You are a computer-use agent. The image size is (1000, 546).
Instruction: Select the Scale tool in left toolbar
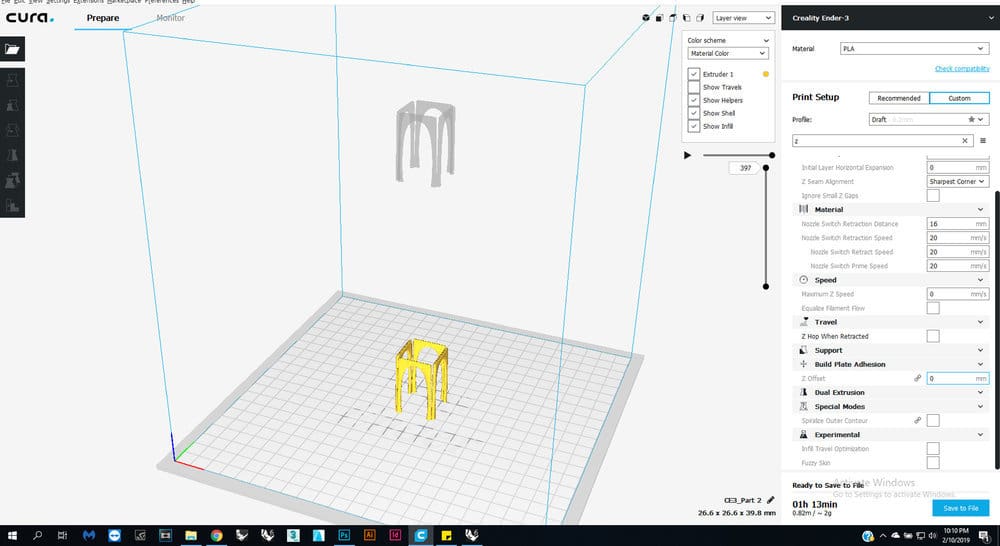point(12,105)
